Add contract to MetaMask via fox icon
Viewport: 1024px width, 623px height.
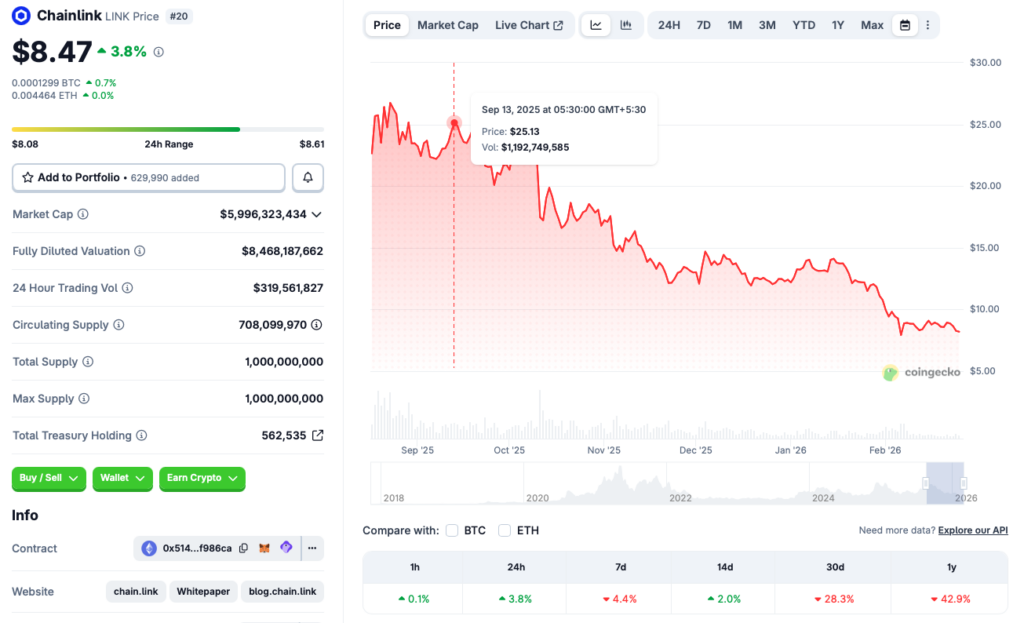point(263,548)
